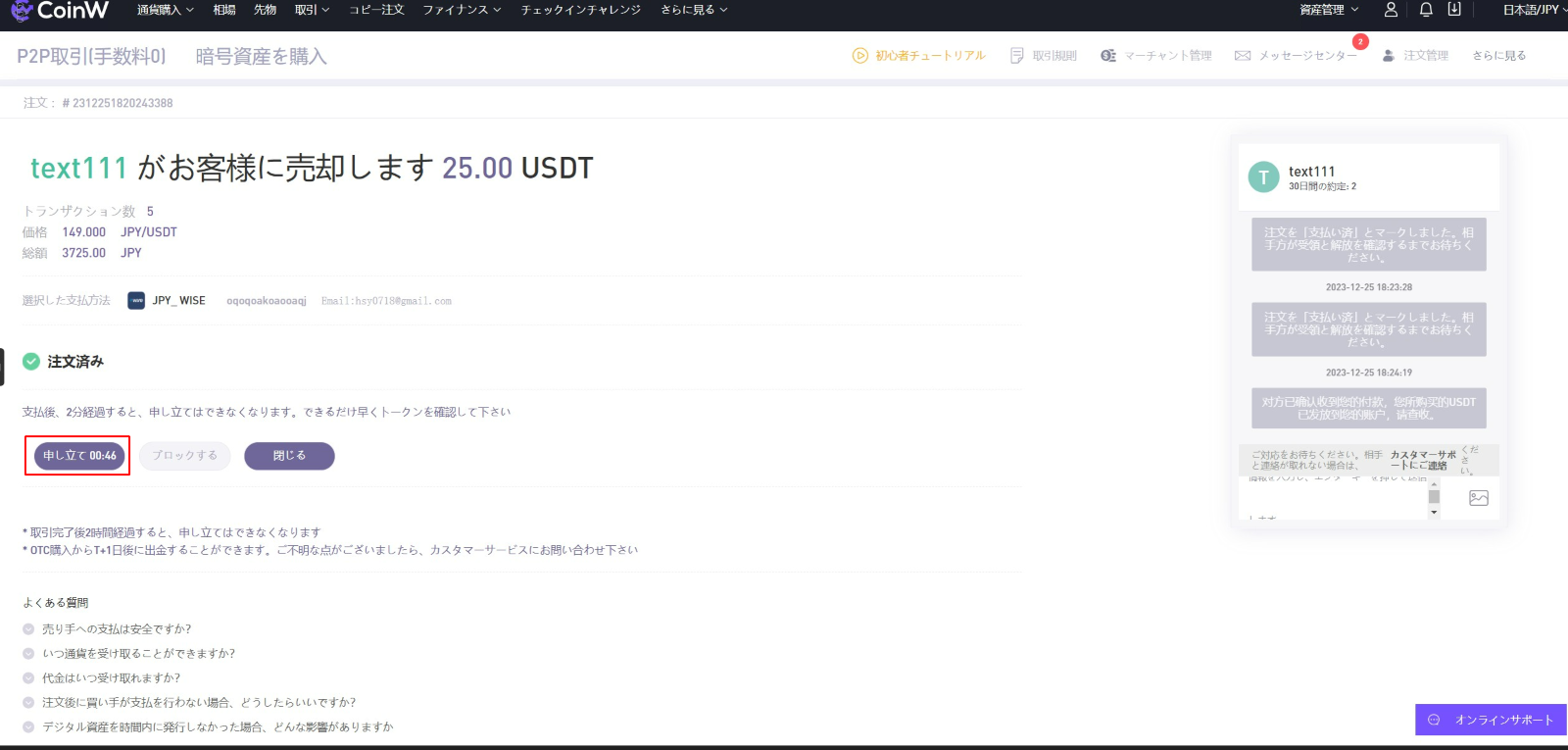Open the 先物 futures menu
Viewport: 1568px width, 750px height.
[x=266, y=10]
